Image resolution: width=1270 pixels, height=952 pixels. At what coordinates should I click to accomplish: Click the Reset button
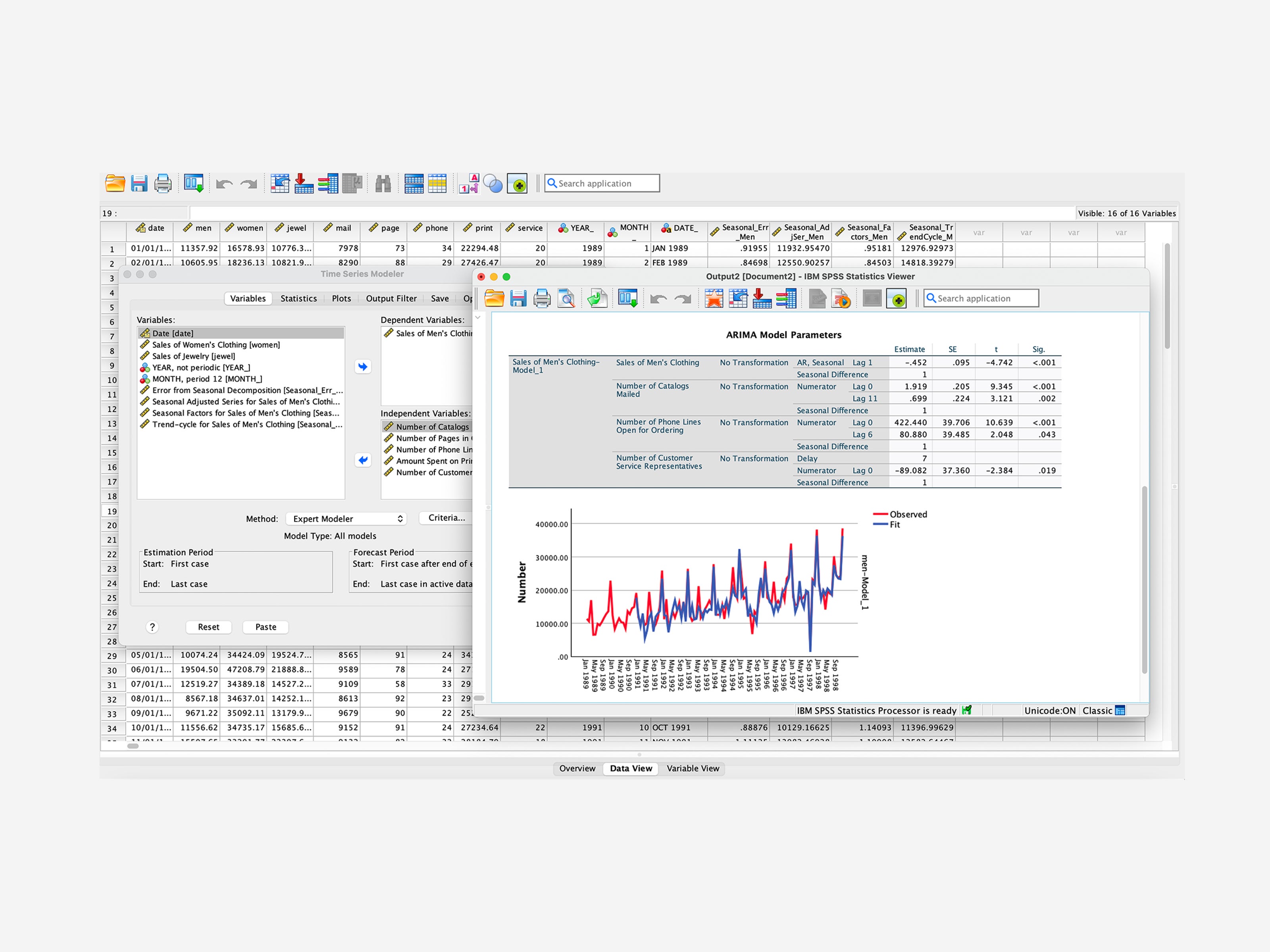tap(208, 627)
